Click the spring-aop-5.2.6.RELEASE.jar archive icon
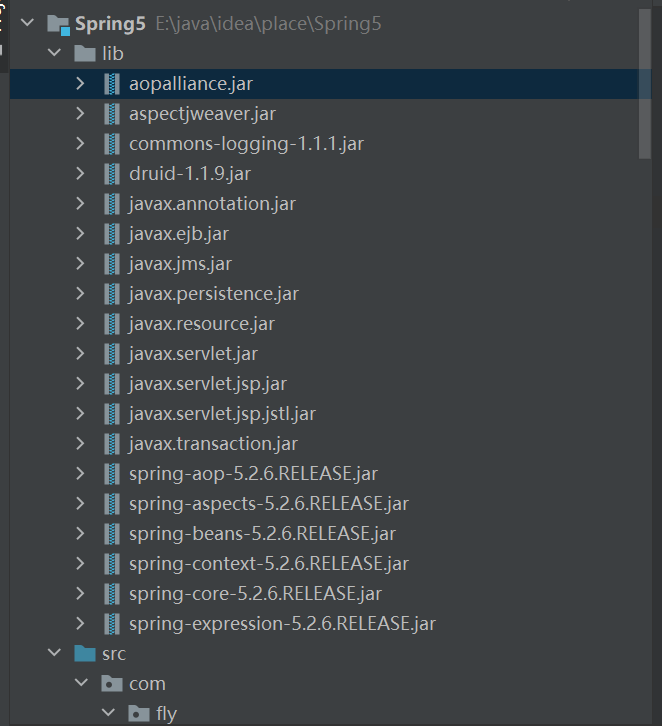Image resolution: width=662 pixels, height=726 pixels. (112, 474)
